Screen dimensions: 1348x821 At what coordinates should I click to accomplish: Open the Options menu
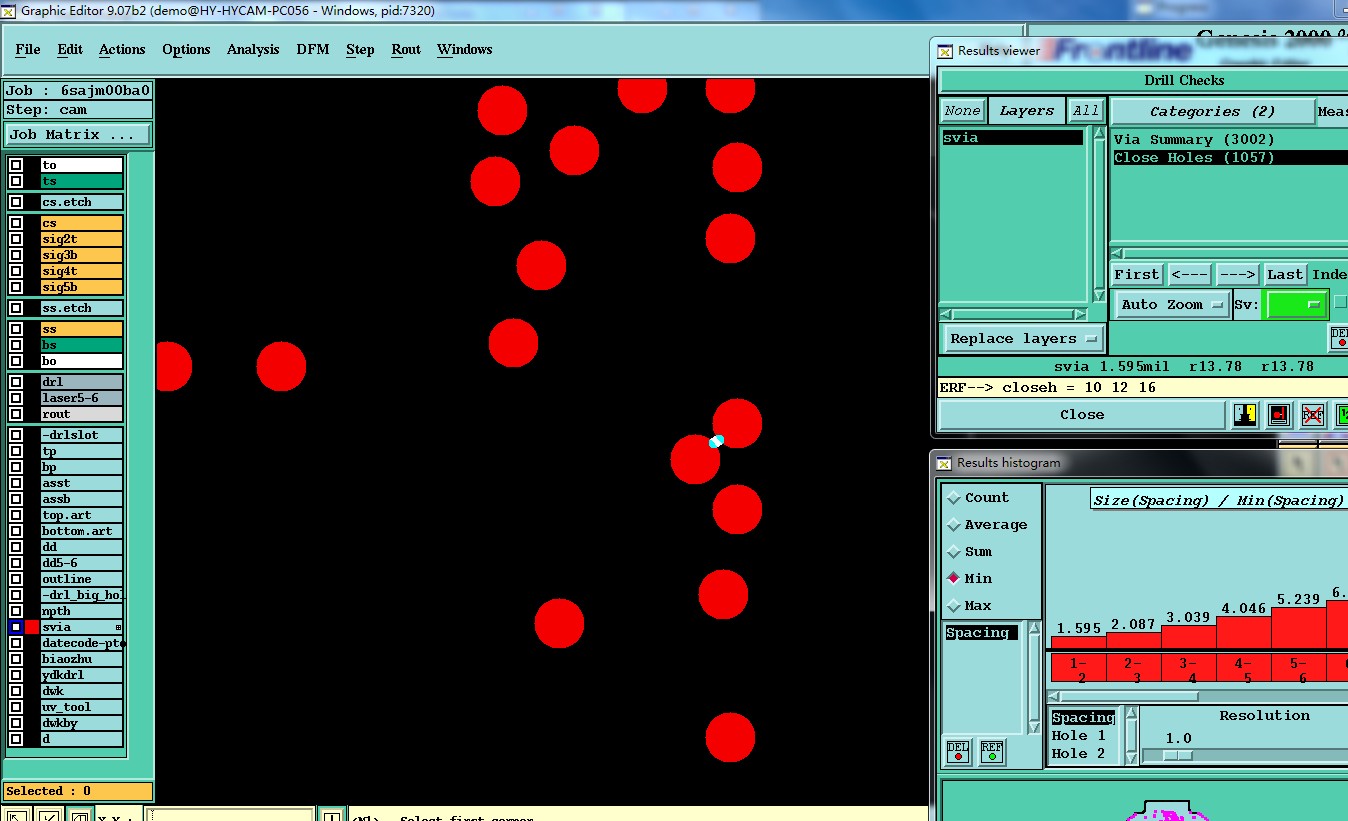[186, 49]
